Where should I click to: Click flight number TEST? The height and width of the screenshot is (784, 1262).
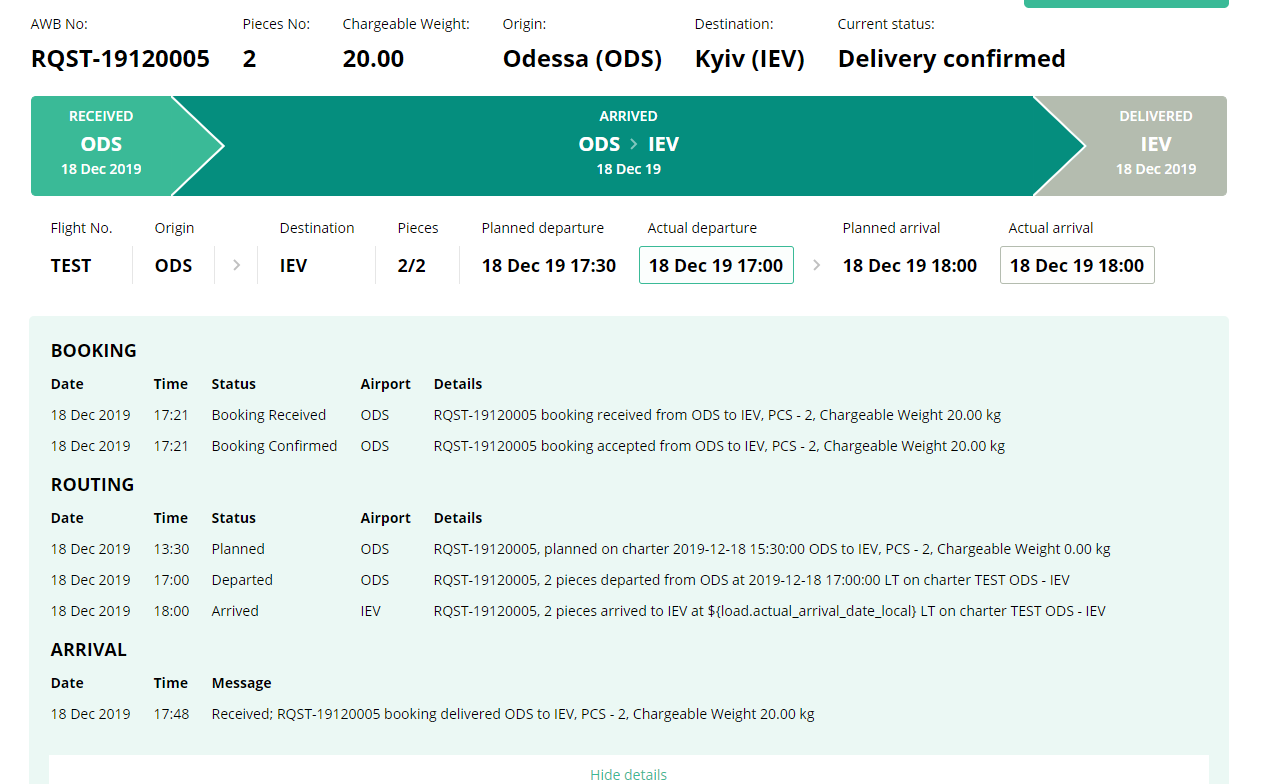(x=71, y=266)
